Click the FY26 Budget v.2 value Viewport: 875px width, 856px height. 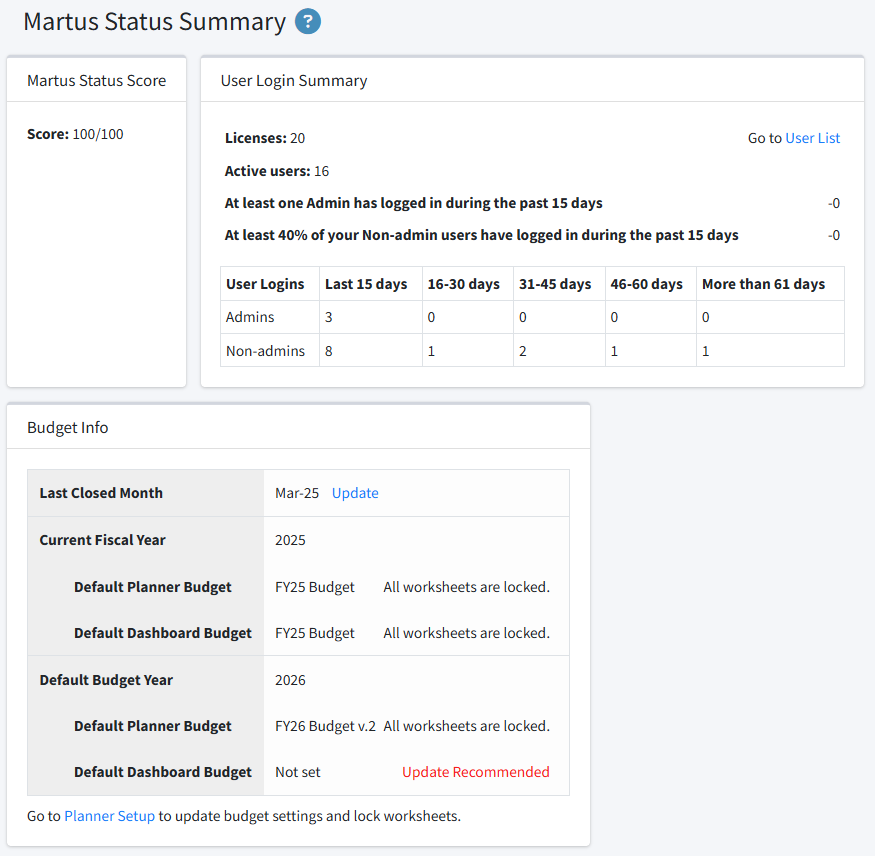tap(325, 725)
